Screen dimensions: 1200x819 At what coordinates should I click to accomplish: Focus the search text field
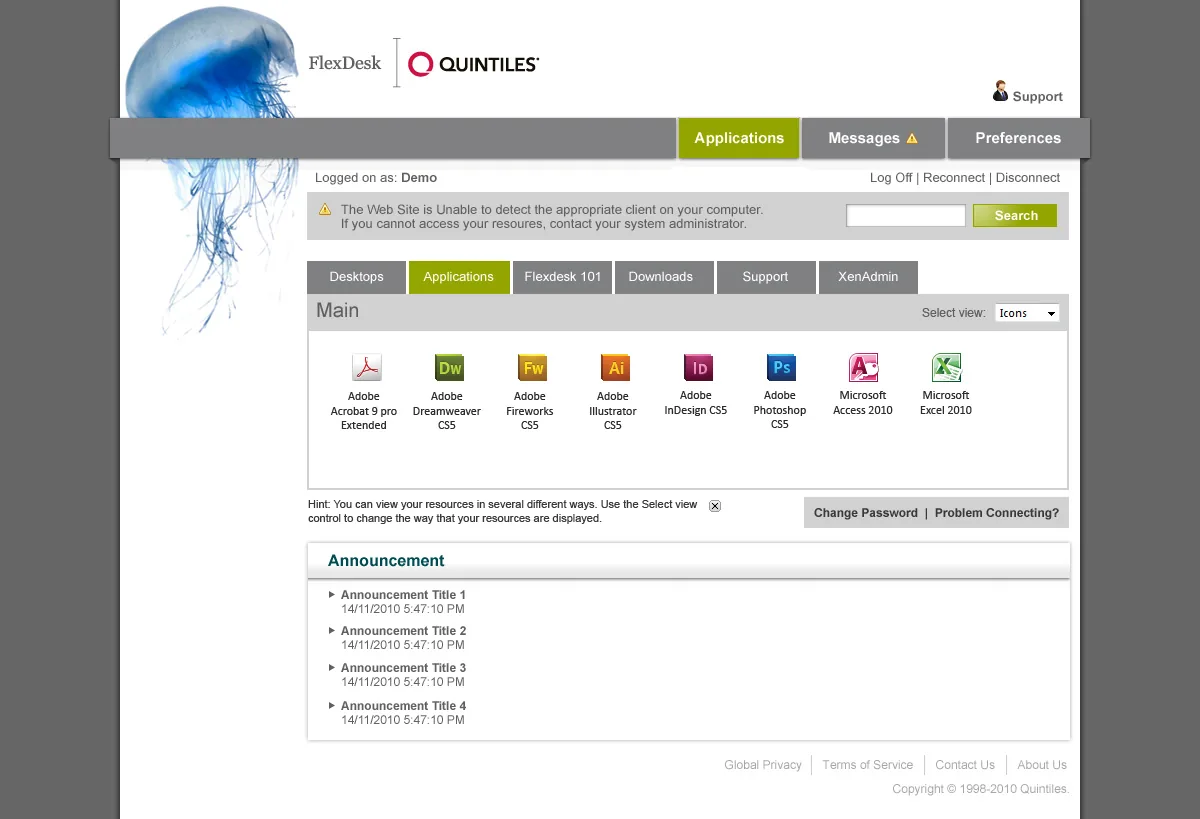coord(906,215)
